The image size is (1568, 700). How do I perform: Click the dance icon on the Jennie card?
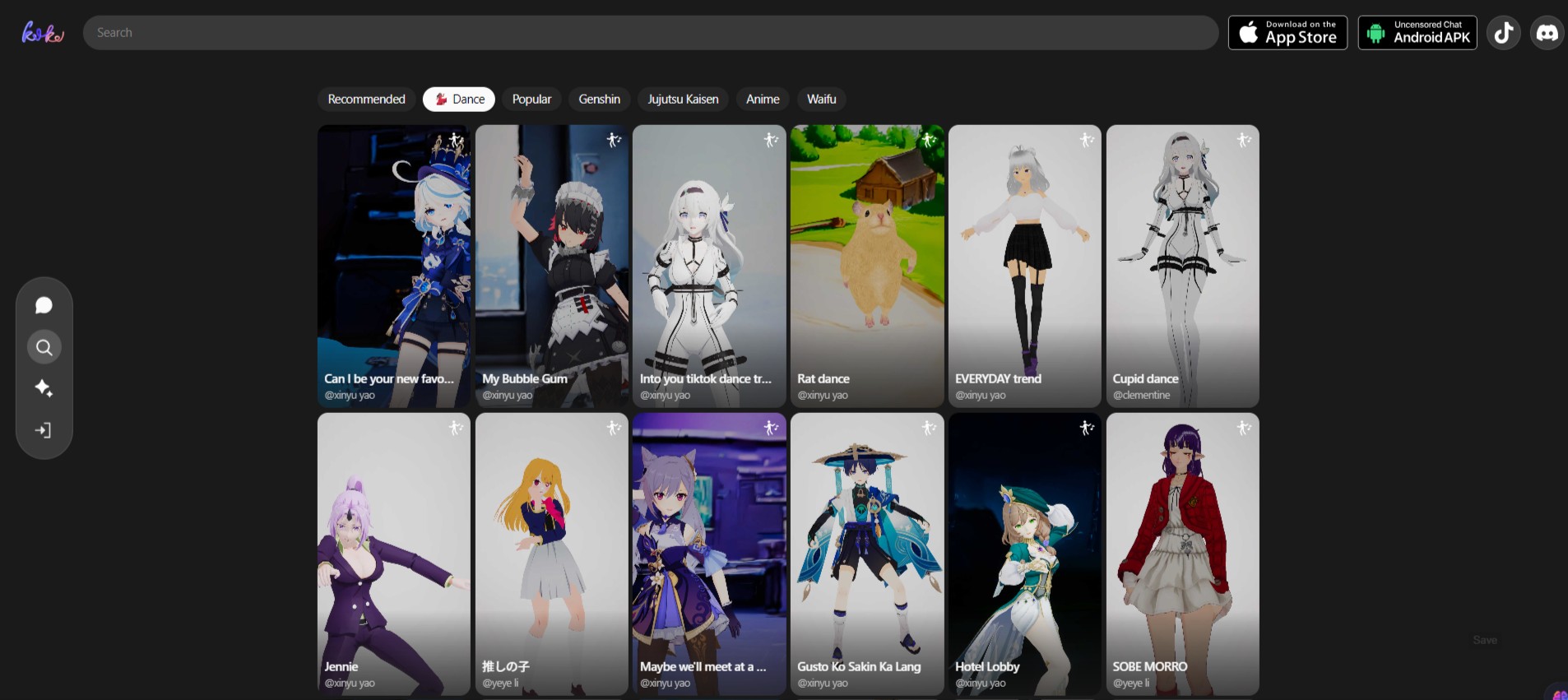(456, 428)
